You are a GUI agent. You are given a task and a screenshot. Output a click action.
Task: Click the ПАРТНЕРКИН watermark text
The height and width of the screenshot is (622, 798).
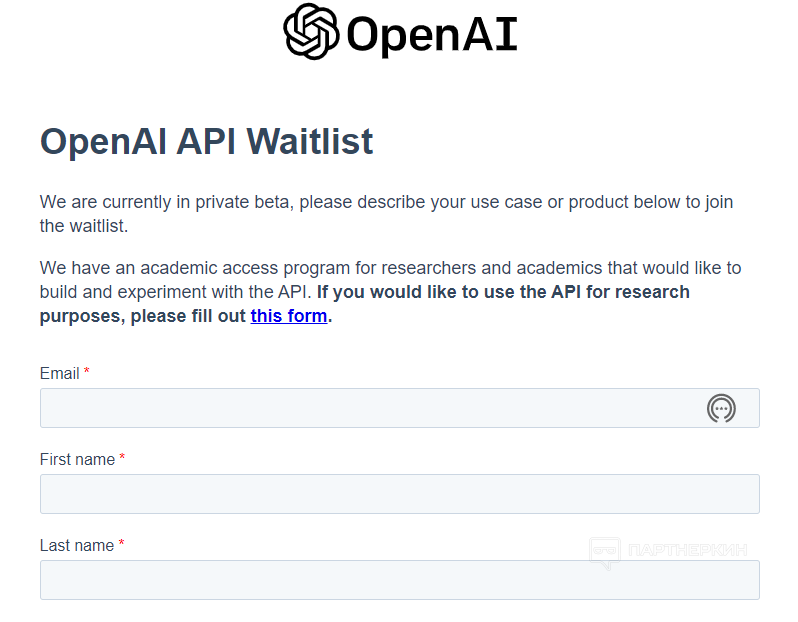[x=687, y=550]
